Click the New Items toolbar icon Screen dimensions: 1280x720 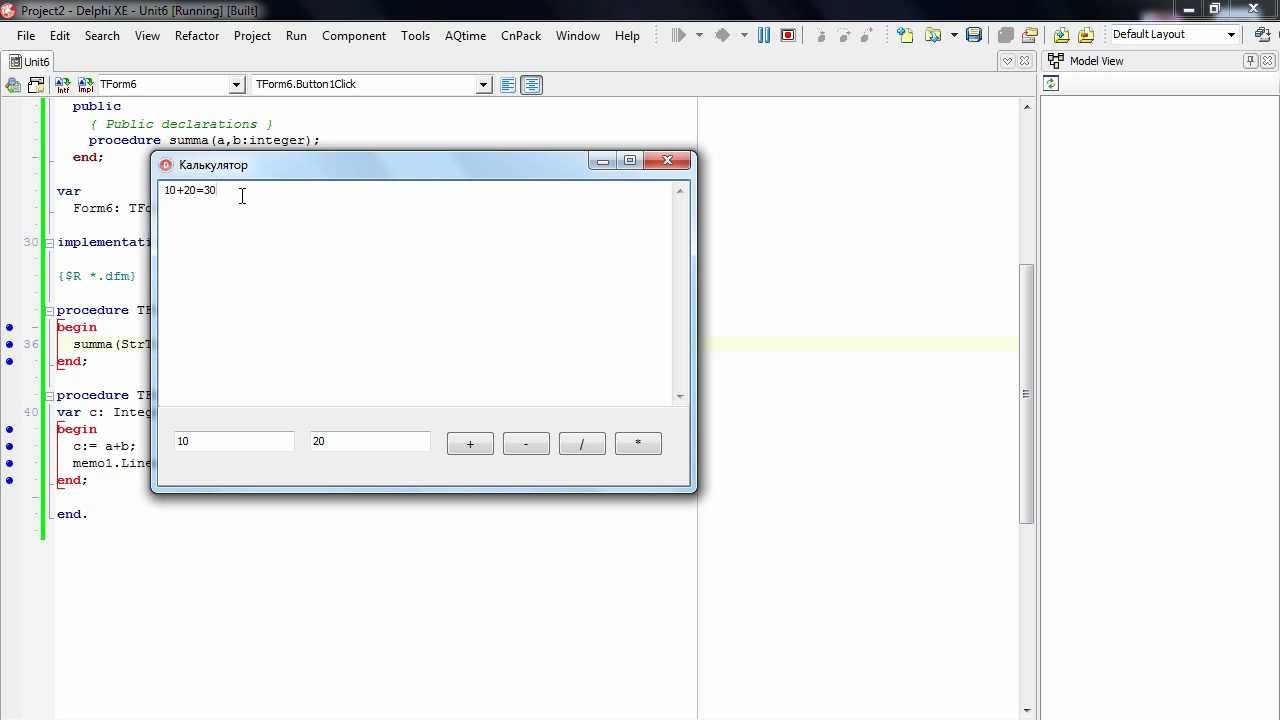point(905,35)
